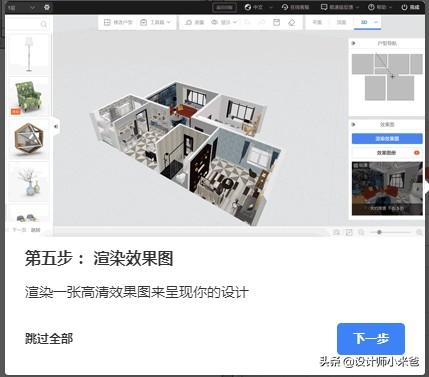Switch to the flat plan view tab
The width and height of the screenshot is (429, 377).
pos(317,22)
